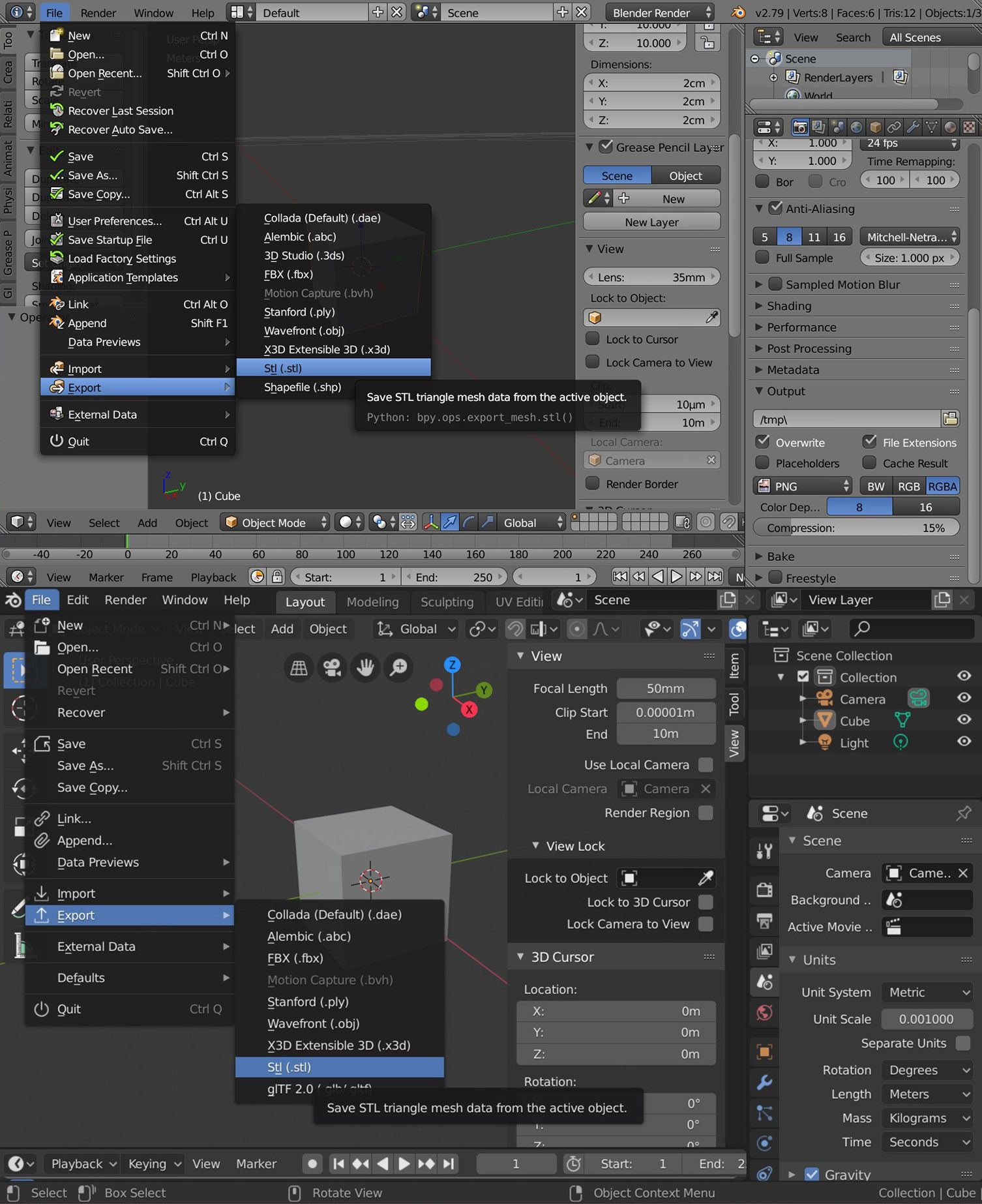Click the clock icon beside Start in lower timeline
The image size is (982, 1204).
click(574, 1164)
